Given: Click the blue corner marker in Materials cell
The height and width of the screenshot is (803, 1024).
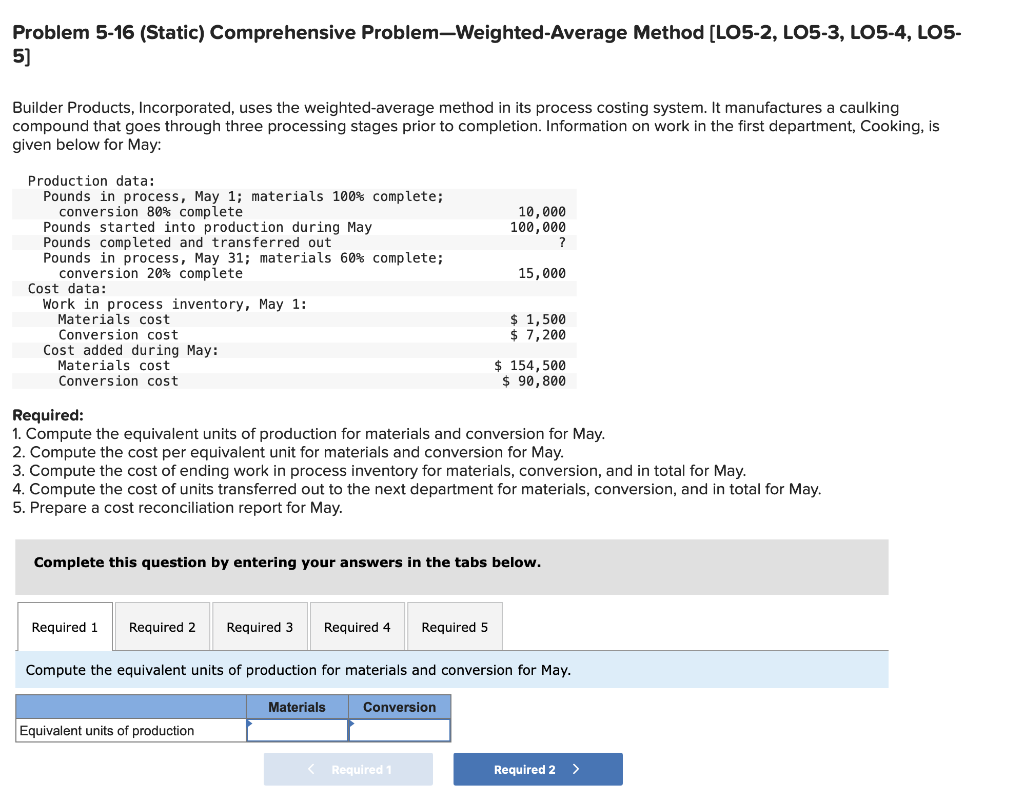Looking at the screenshot, I should coord(251,723).
